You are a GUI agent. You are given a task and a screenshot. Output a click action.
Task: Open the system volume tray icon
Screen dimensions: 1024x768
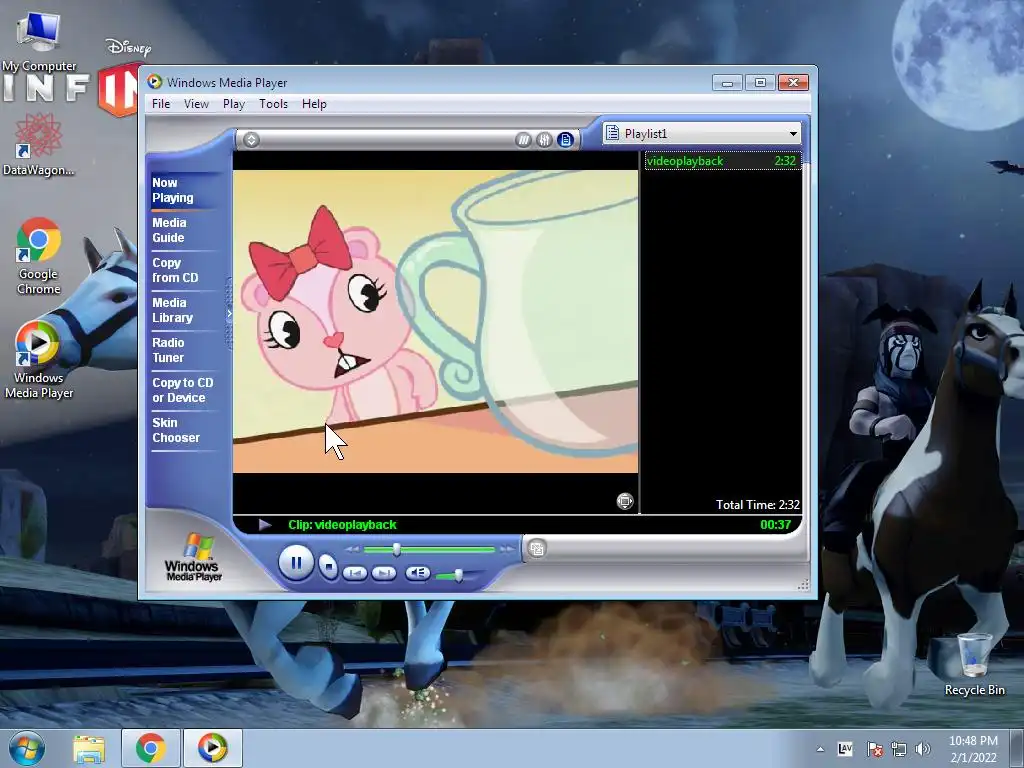(x=922, y=749)
